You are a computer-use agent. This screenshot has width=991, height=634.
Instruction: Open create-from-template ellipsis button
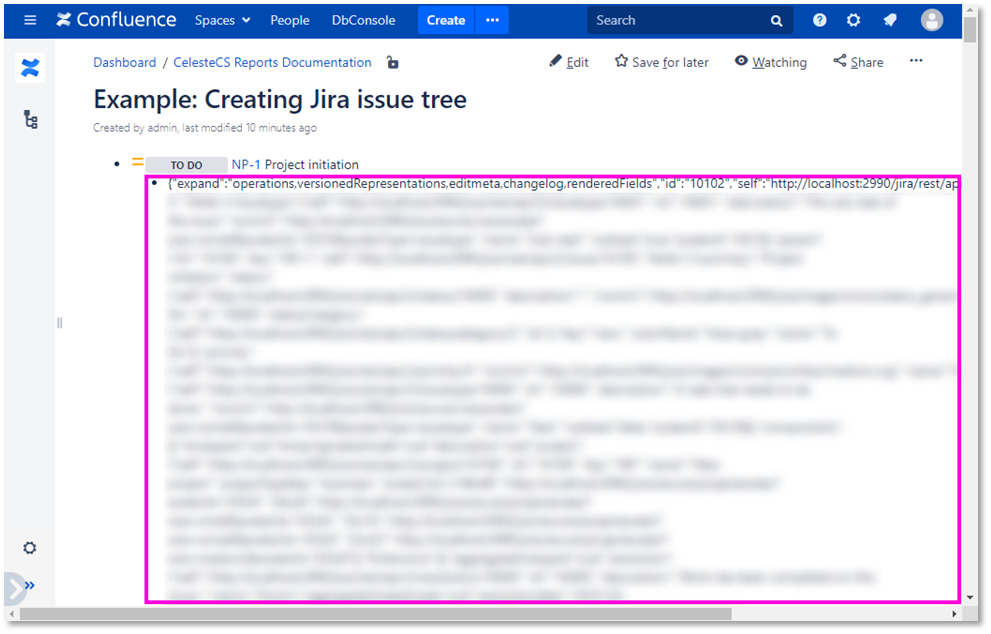(x=492, y=20)
